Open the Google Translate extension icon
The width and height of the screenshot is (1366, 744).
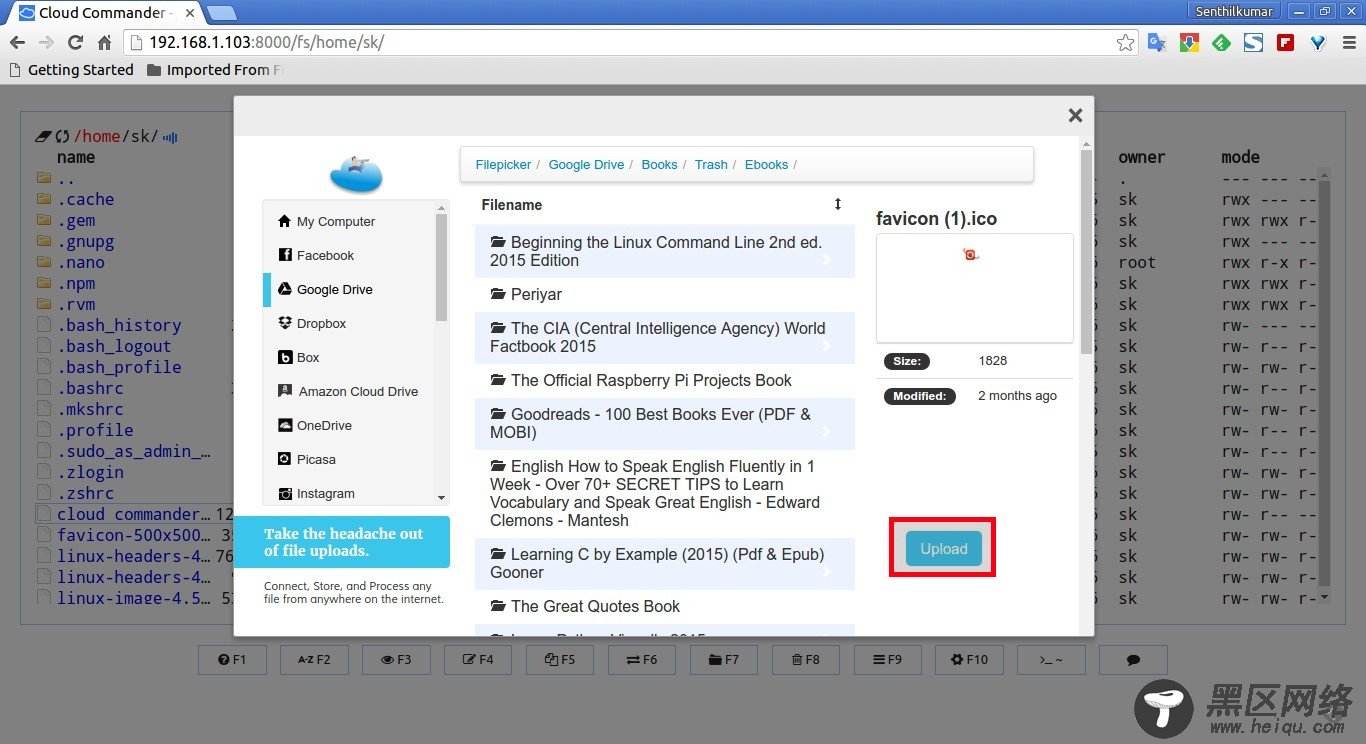1157,43
